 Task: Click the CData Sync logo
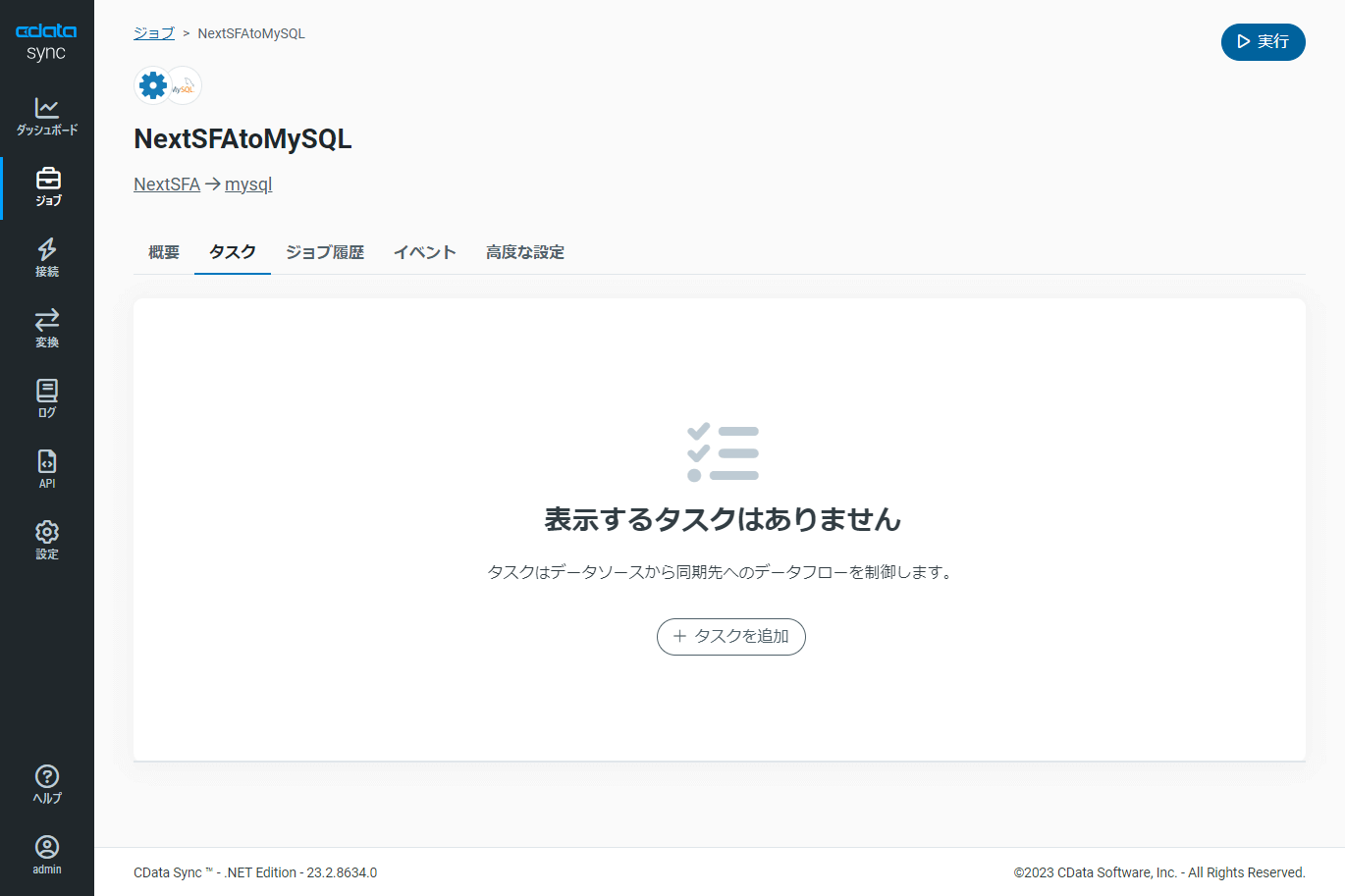46,42
